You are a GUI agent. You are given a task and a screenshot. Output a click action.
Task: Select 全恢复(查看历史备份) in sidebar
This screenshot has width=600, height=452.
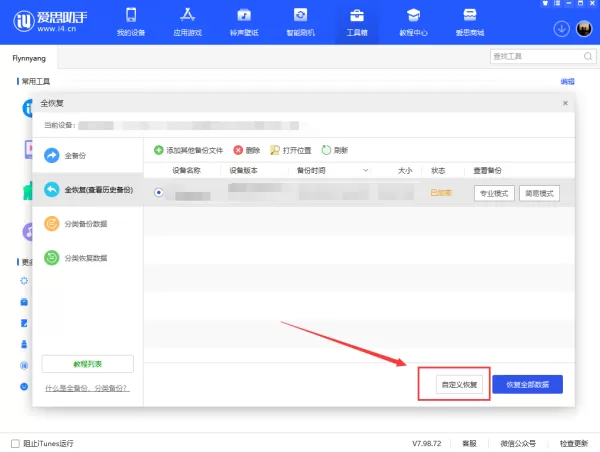tap(88, 189)
